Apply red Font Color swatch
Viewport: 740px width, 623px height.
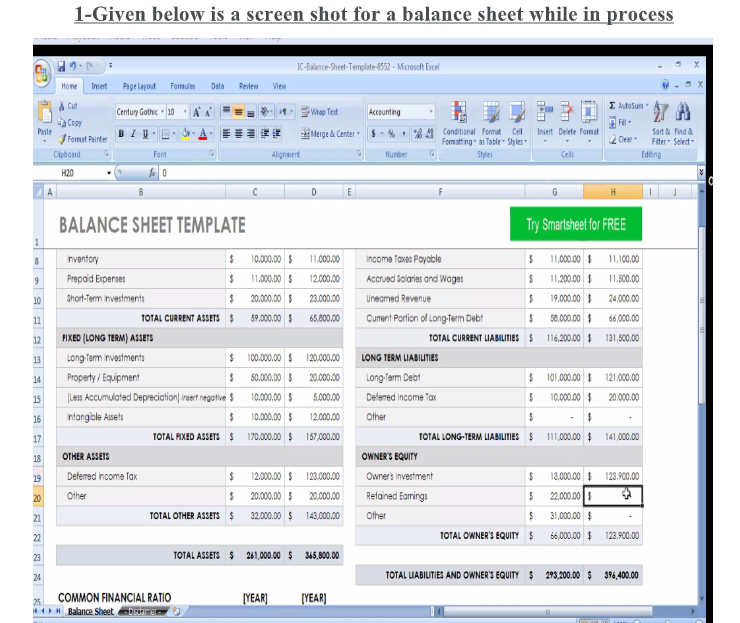tap(203, 134)
